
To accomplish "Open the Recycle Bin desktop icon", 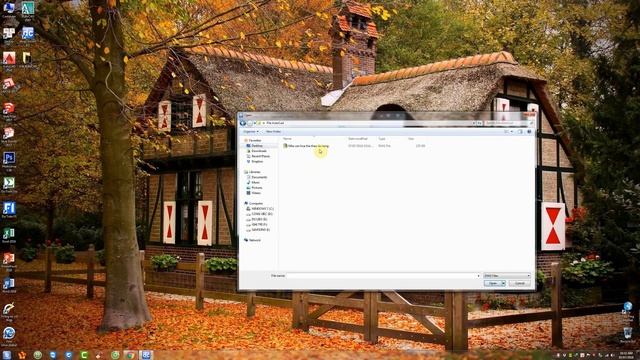I will pos(627,334).
